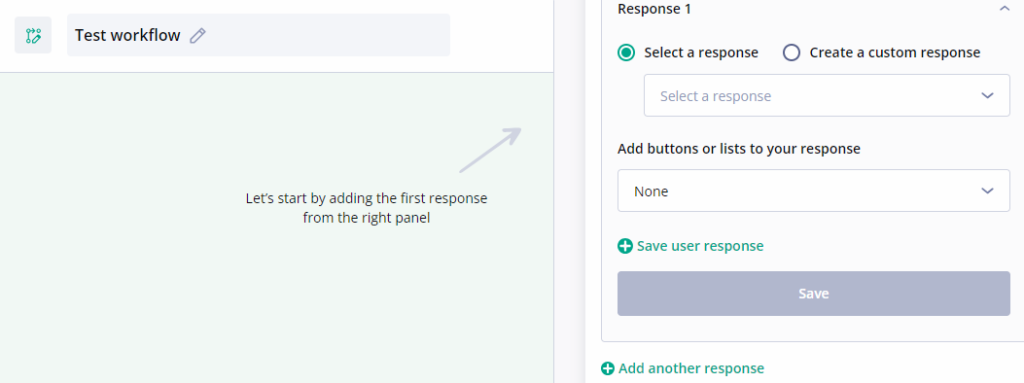The height and width of the screenshot is (383, 1024).
Task: Choose the 'Create a custom response' radio option
Action: (792, 53)
